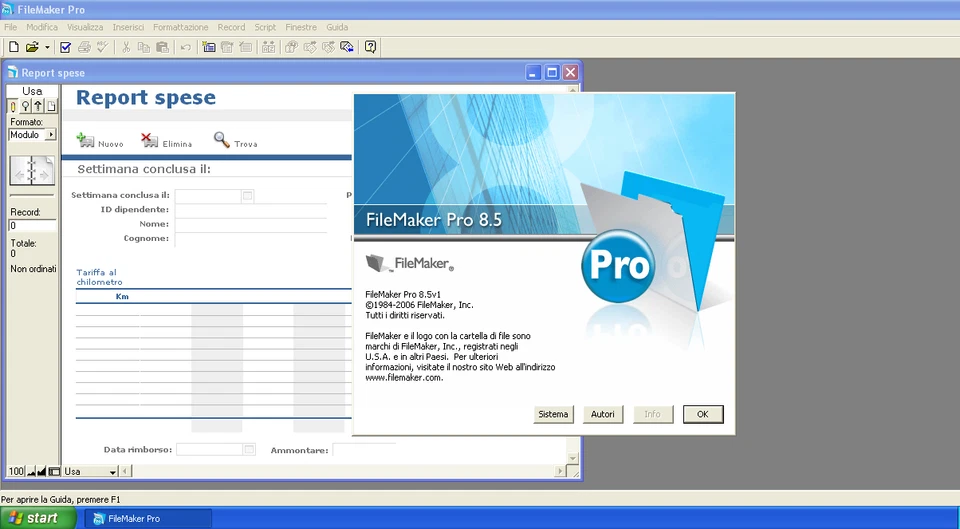Toggle the status area control icon
960x529 pixels.
point(54,471)
